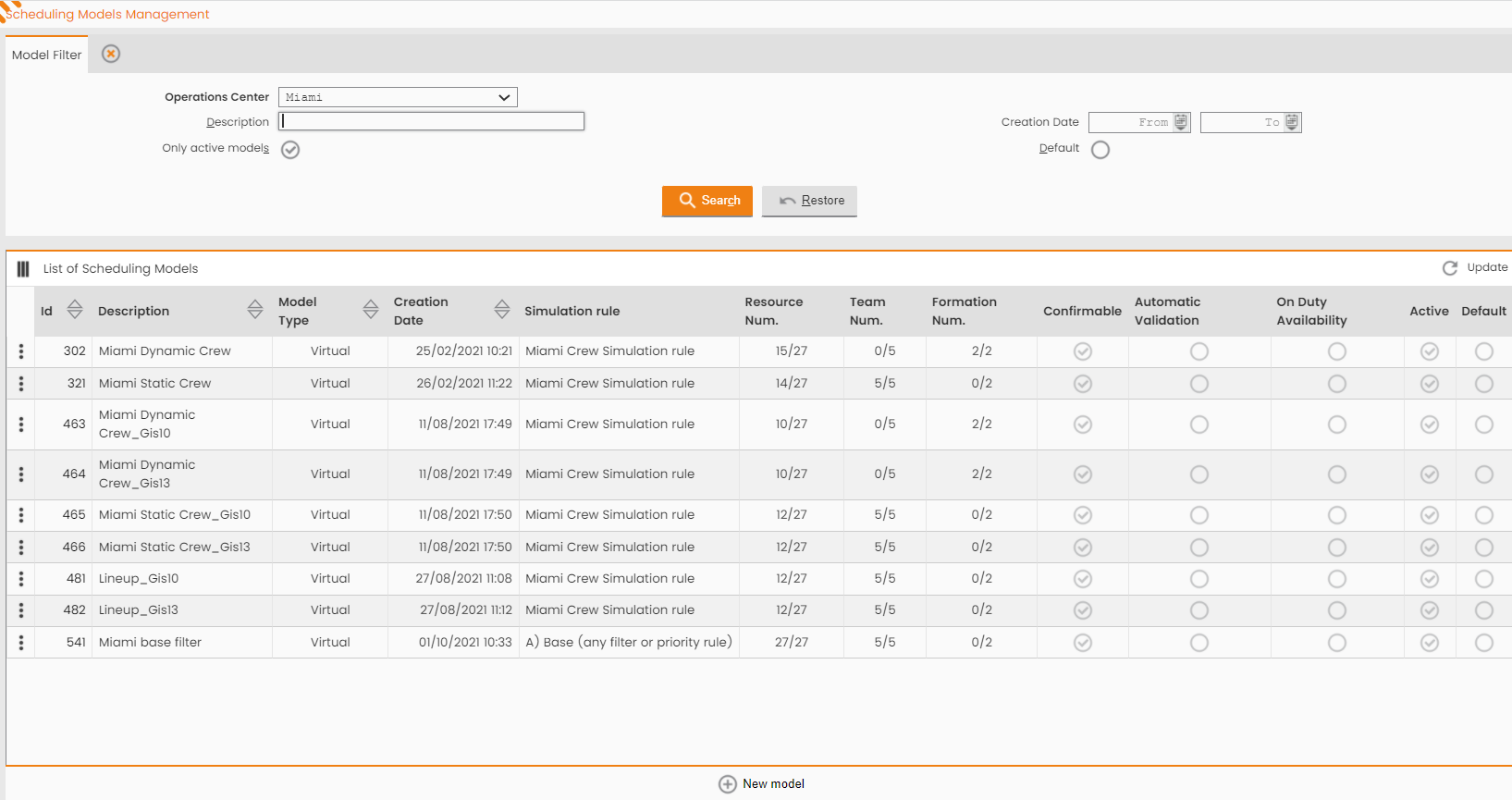Open row menu for model 465

click(x=21, y=514)
